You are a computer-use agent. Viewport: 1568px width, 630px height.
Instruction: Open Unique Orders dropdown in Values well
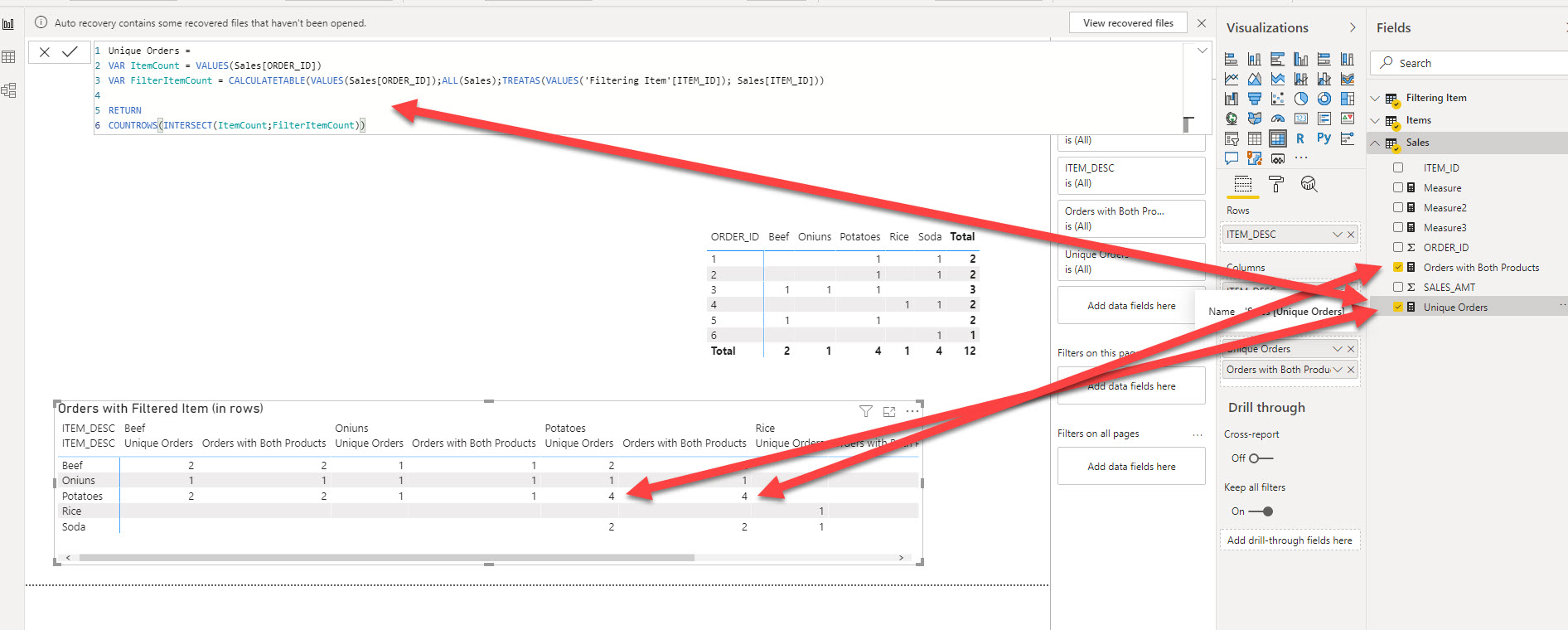[x=1337, y=349]
